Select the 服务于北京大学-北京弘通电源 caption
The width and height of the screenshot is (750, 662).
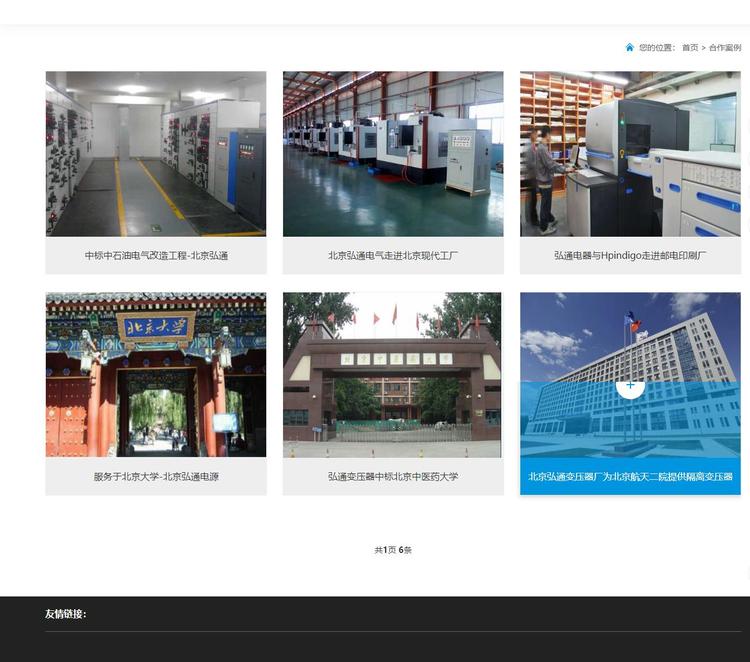coord(156,476)
